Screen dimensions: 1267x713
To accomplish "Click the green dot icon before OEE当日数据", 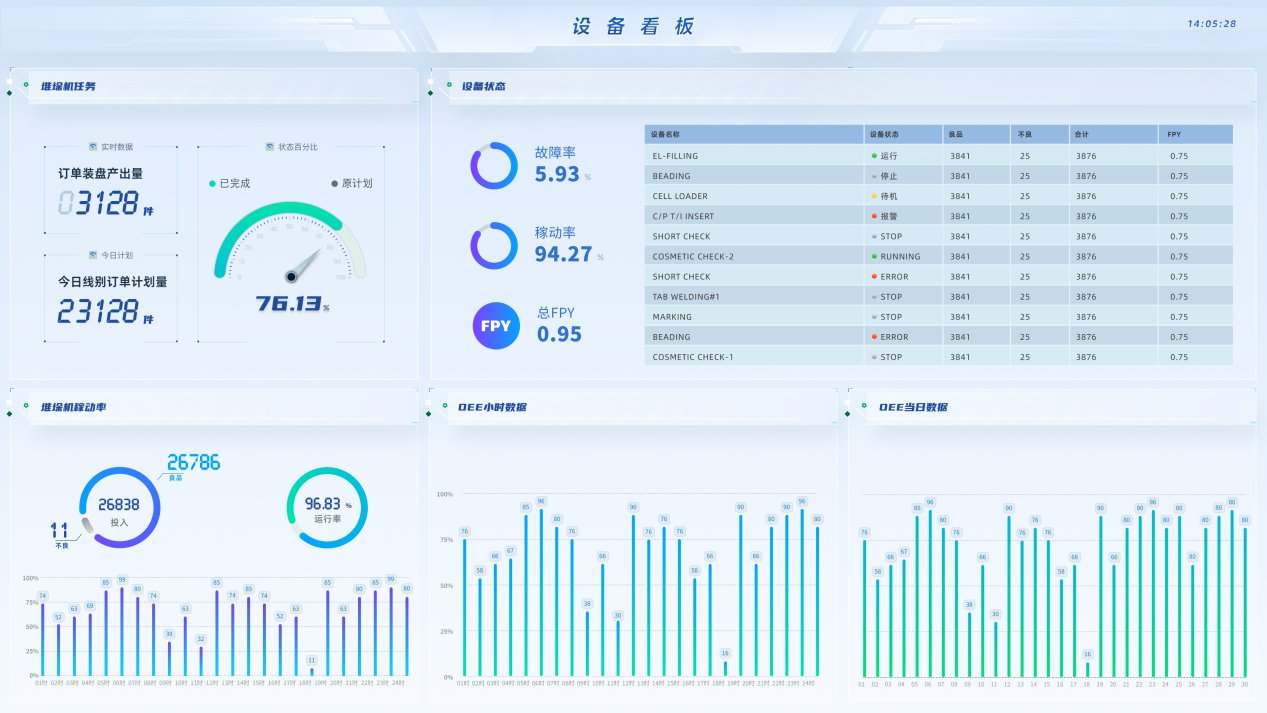I will point(863,406).
